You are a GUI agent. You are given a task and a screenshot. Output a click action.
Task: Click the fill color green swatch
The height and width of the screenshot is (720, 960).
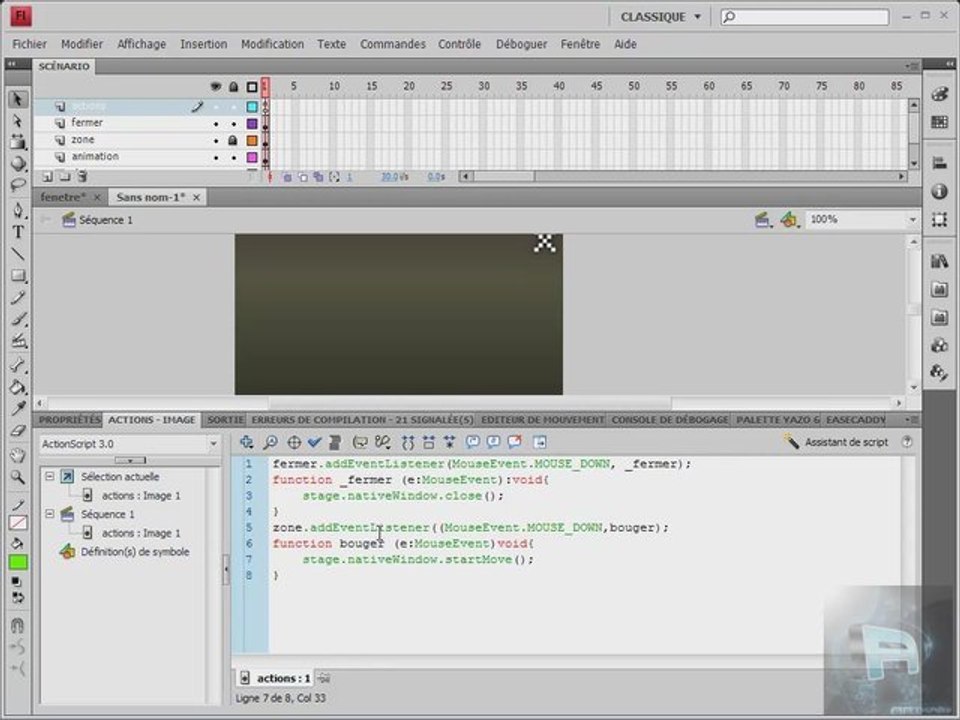18,562
